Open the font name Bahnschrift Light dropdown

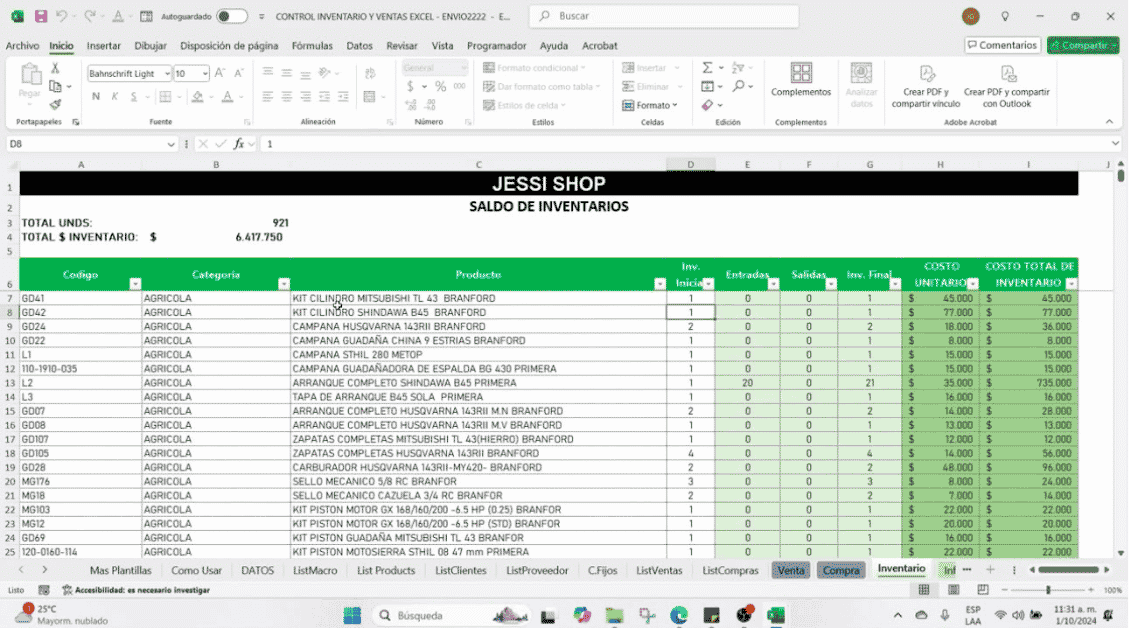pyautogui.click(x=167, y=73)
